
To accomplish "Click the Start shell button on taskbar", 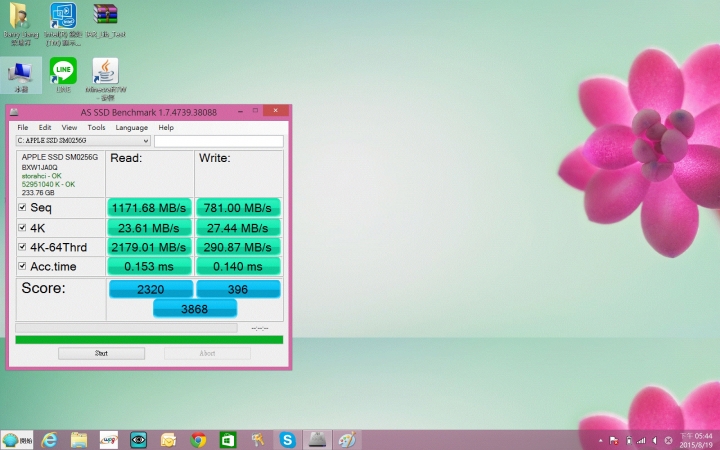I will coord(17,440).
